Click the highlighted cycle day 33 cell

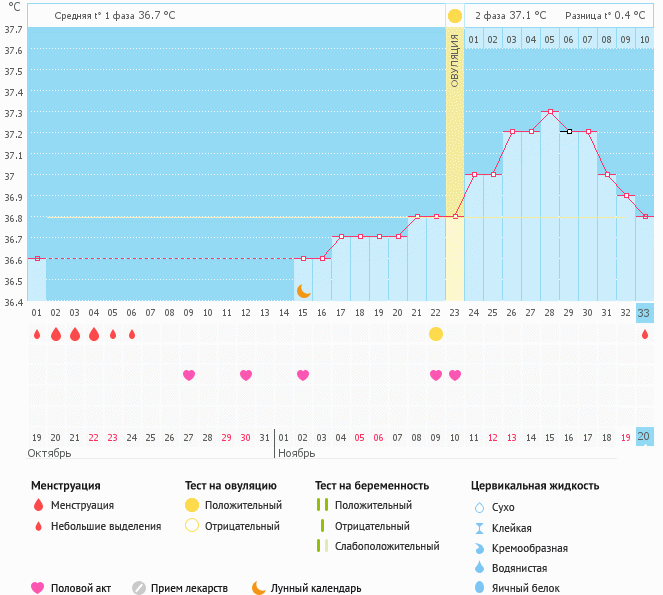[645, 313]
